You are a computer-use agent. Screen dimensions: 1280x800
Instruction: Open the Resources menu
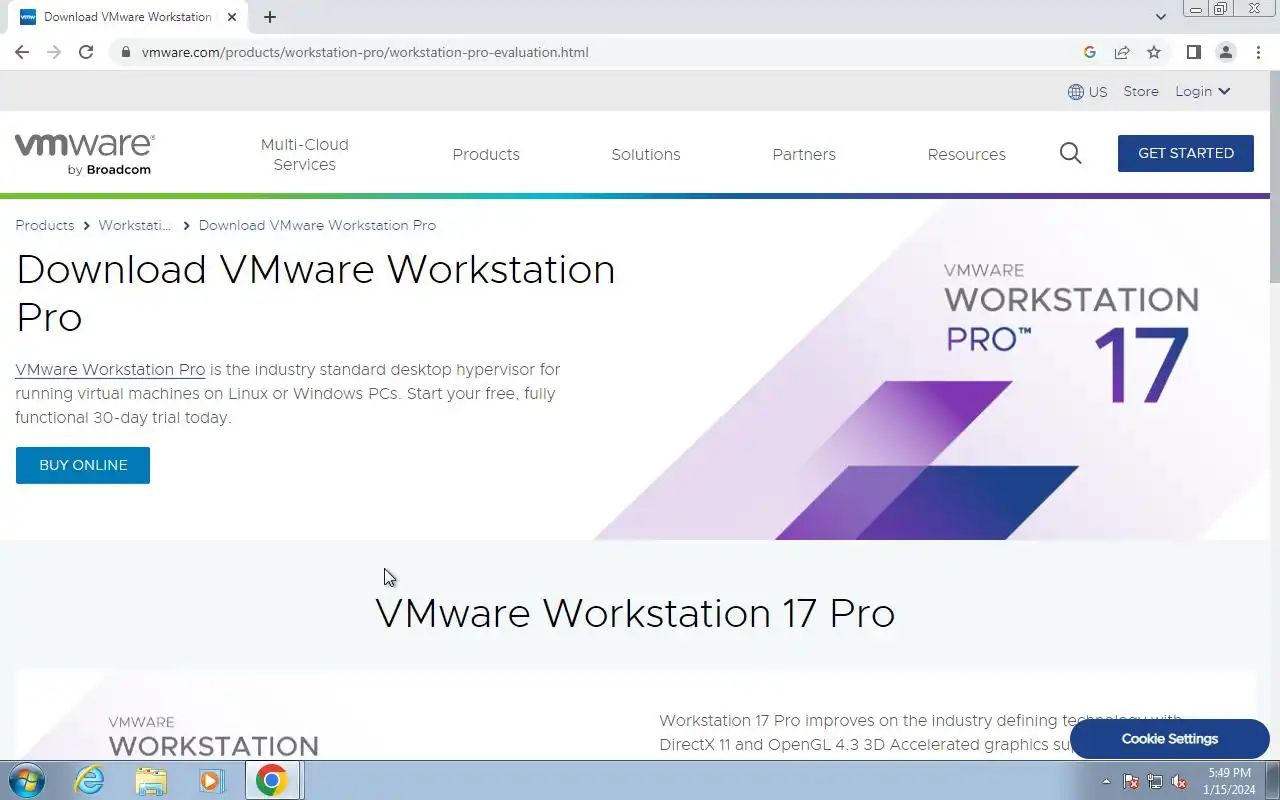point(967,154)
